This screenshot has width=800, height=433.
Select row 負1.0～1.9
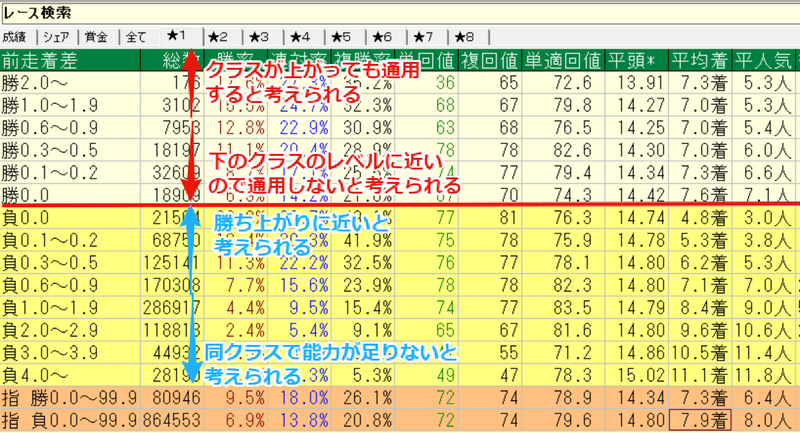400,308
